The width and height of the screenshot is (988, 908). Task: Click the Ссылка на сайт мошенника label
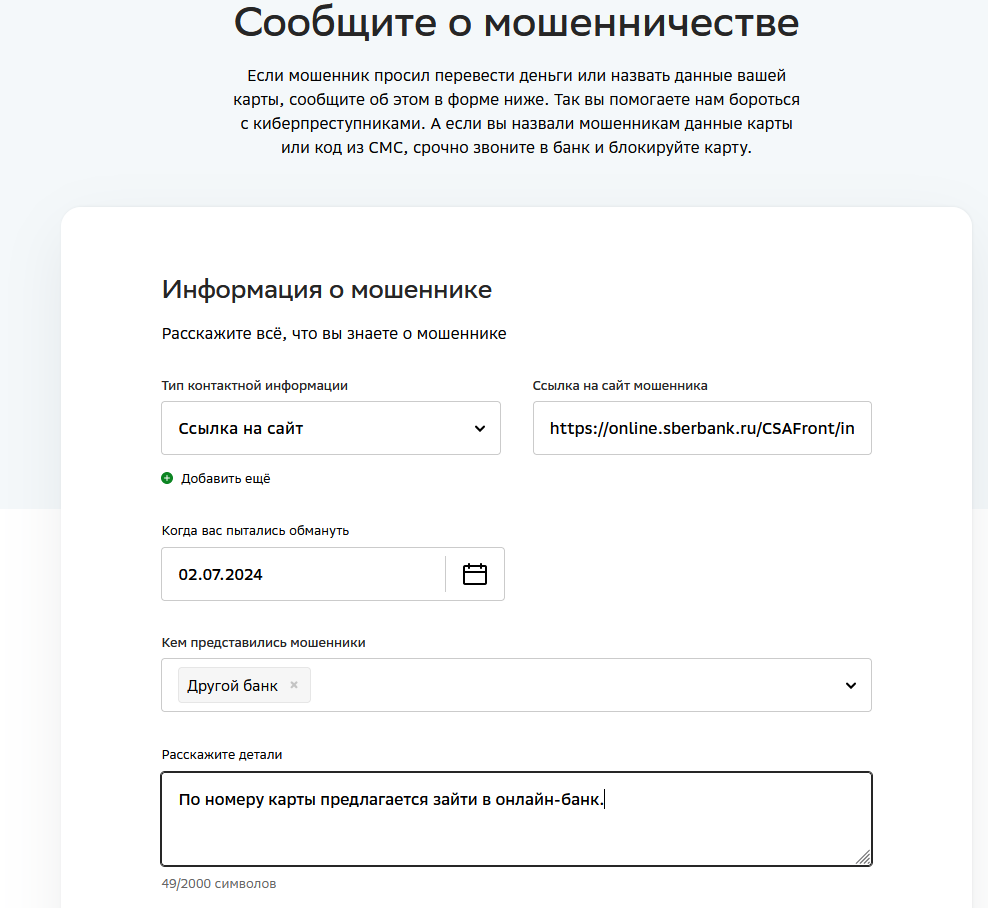[620, 386]
